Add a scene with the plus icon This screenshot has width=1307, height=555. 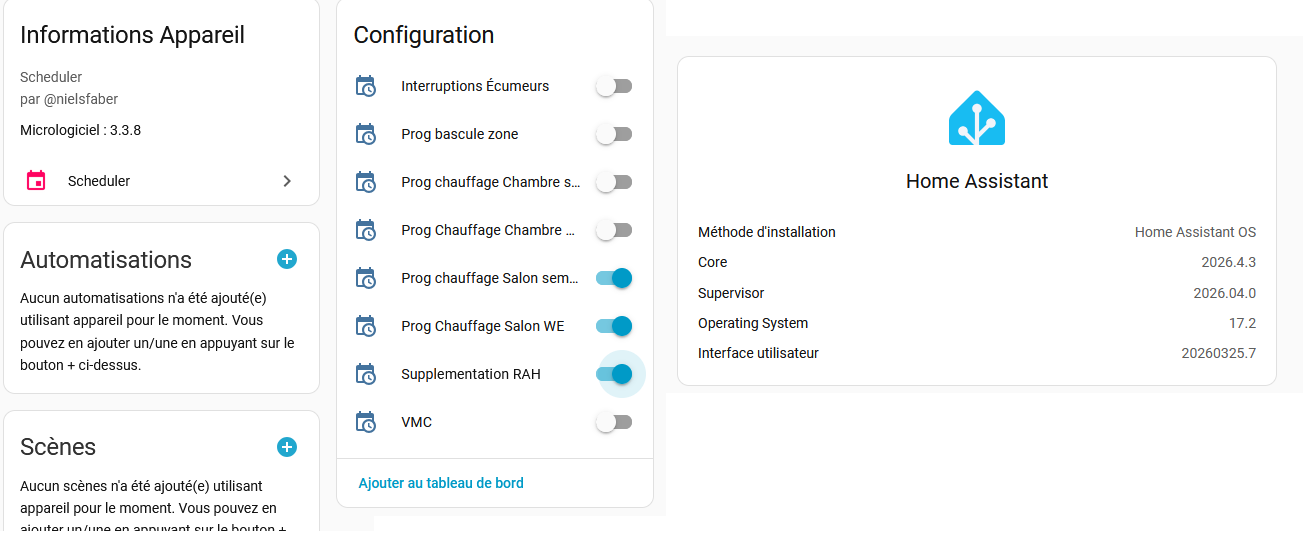[287, 447]
